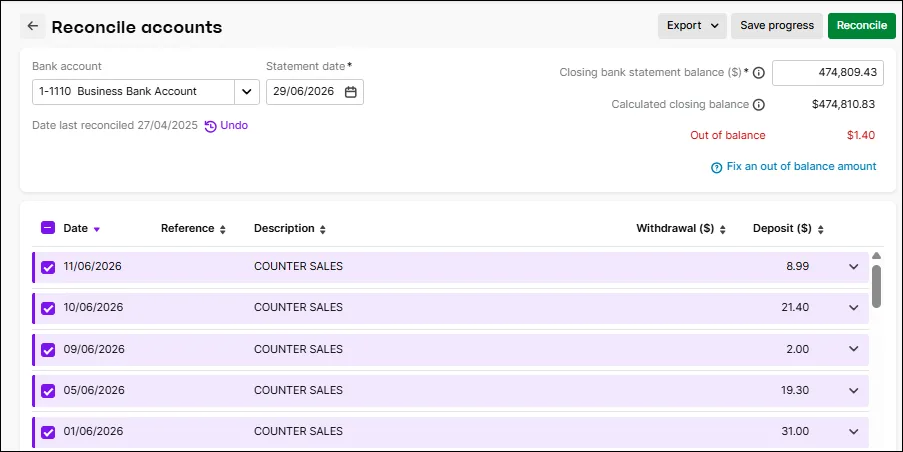Open Fix an out of balance amount link
The height and width of the screenshot is (452, 903).
pyautogui.click(x=801, y=166)
